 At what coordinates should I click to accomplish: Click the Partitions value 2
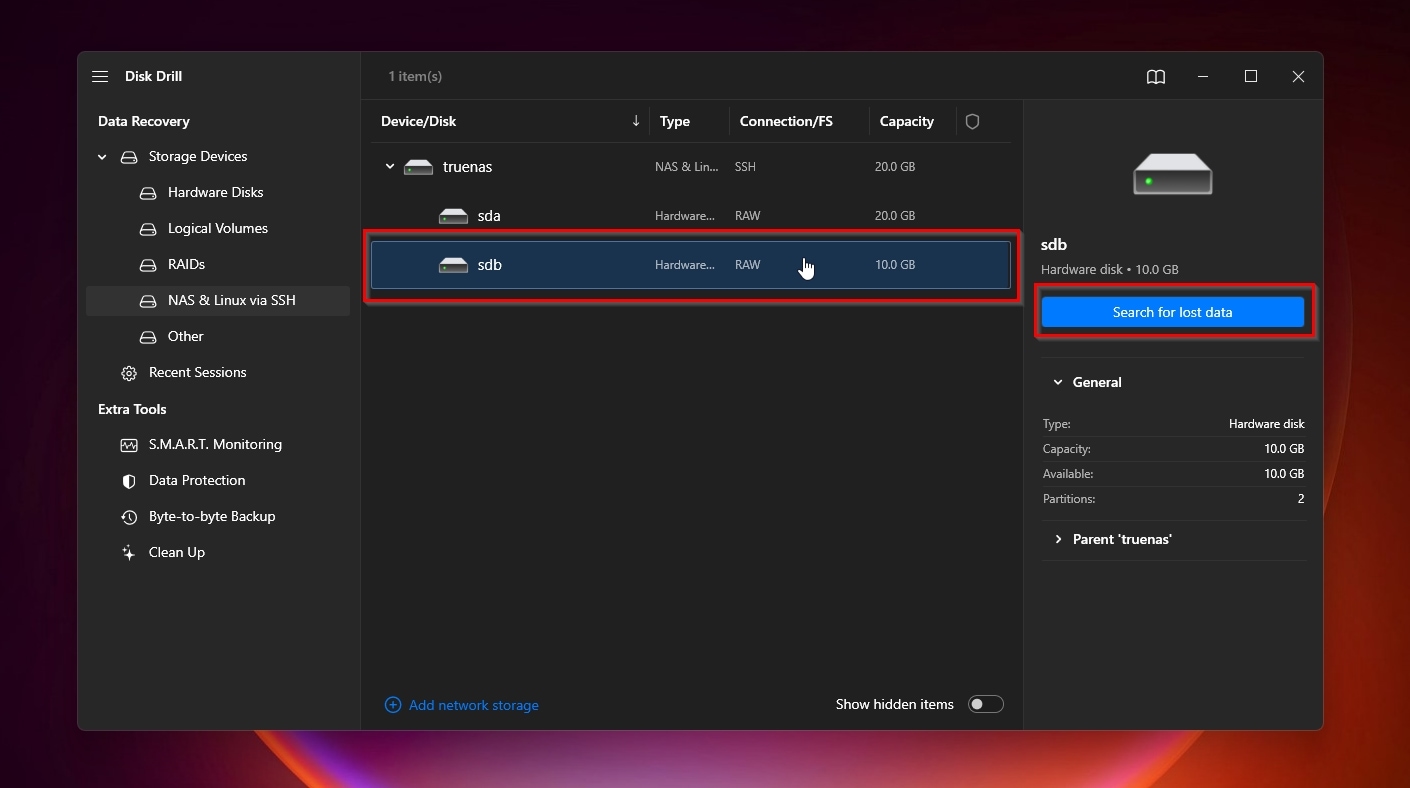tap(1300, 499)
